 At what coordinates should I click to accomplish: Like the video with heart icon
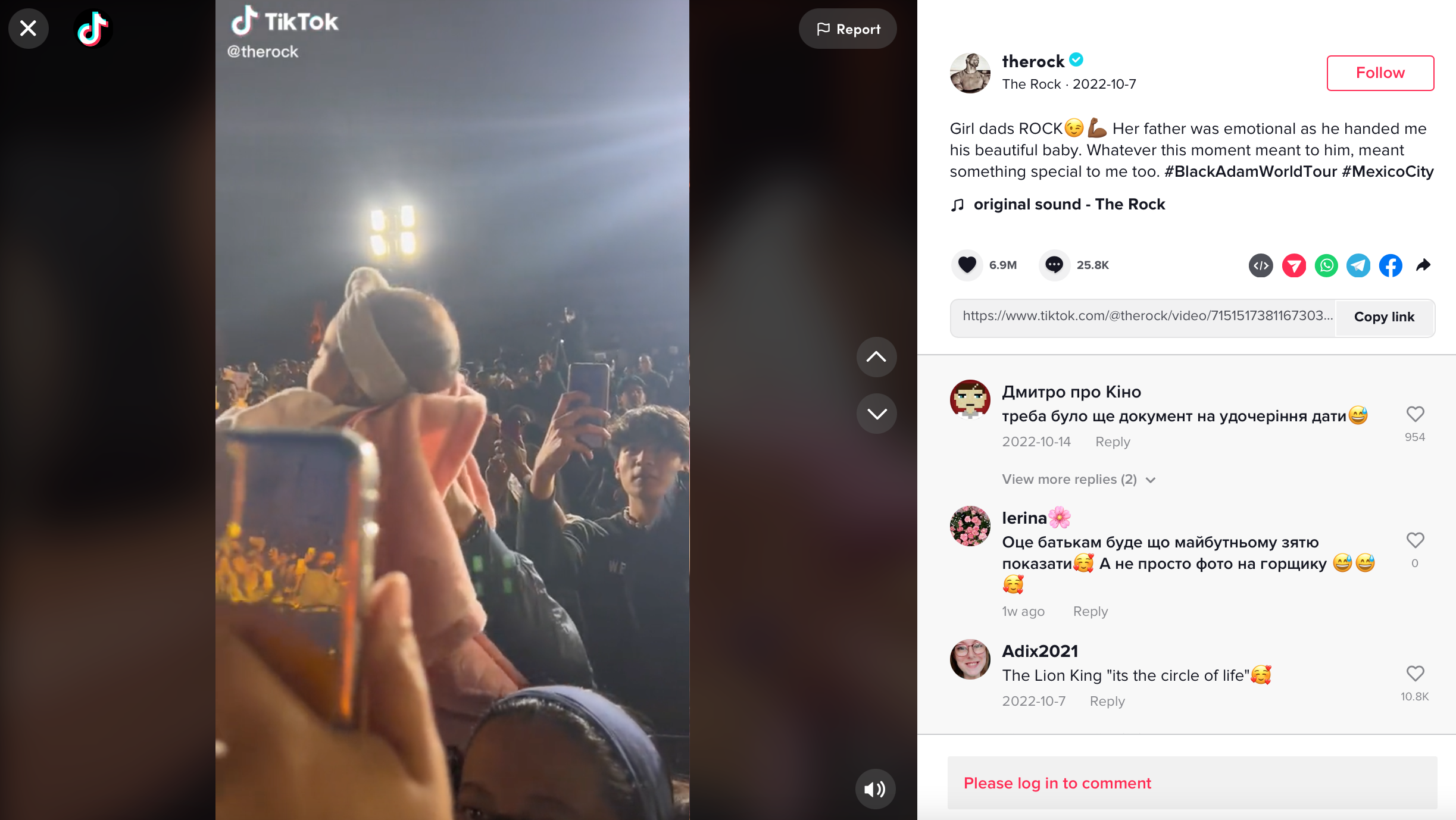[967, 265]
